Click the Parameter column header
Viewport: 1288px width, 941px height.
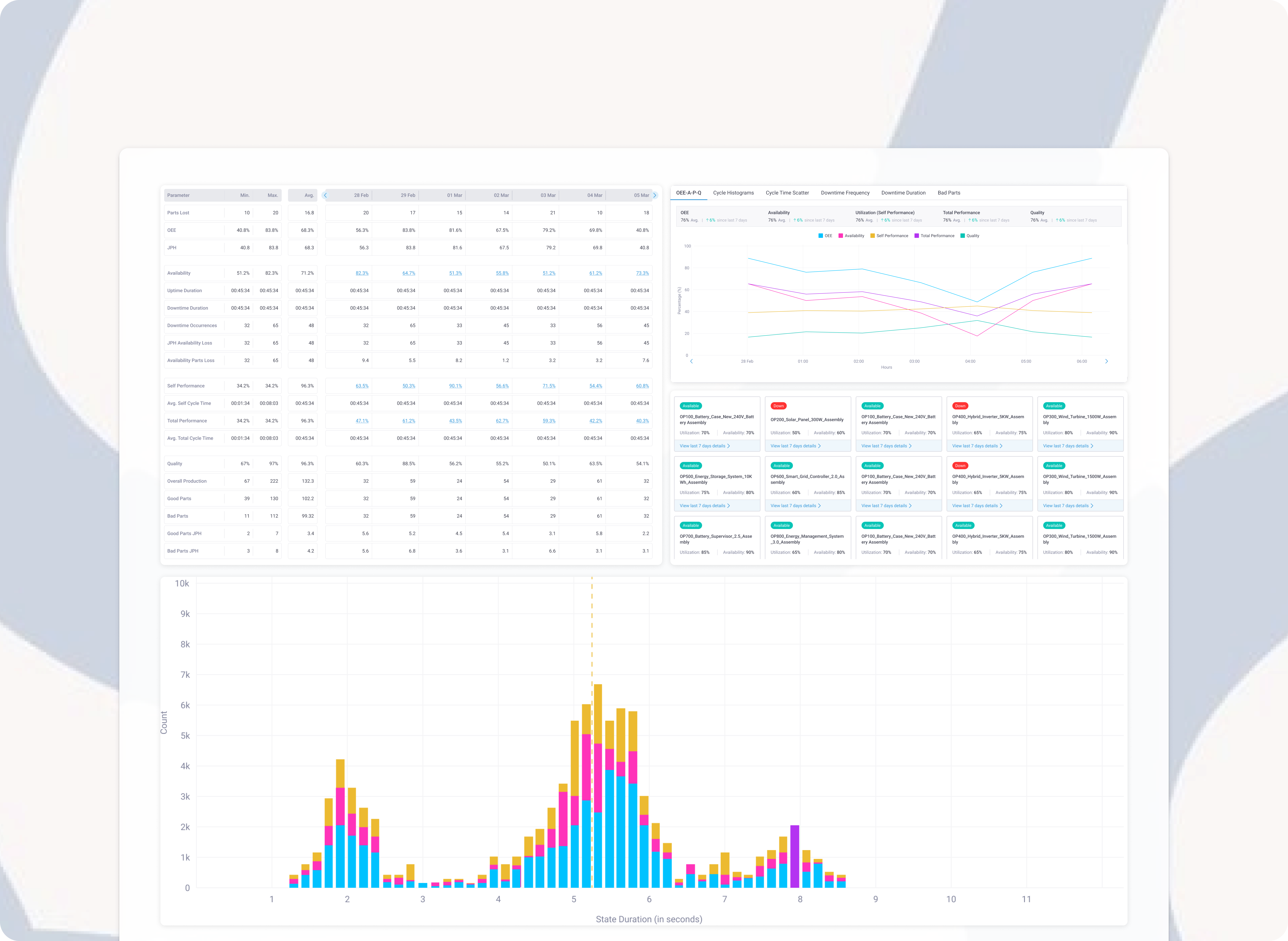click(178, 195)
